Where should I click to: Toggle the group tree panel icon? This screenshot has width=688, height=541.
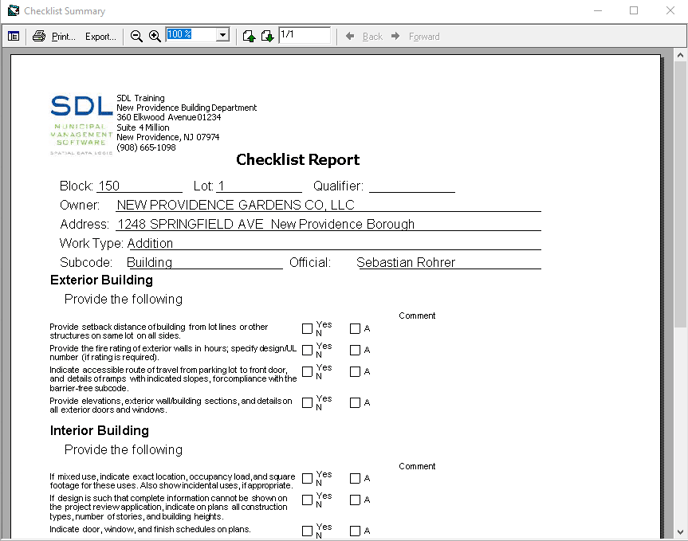coord(14,36)
